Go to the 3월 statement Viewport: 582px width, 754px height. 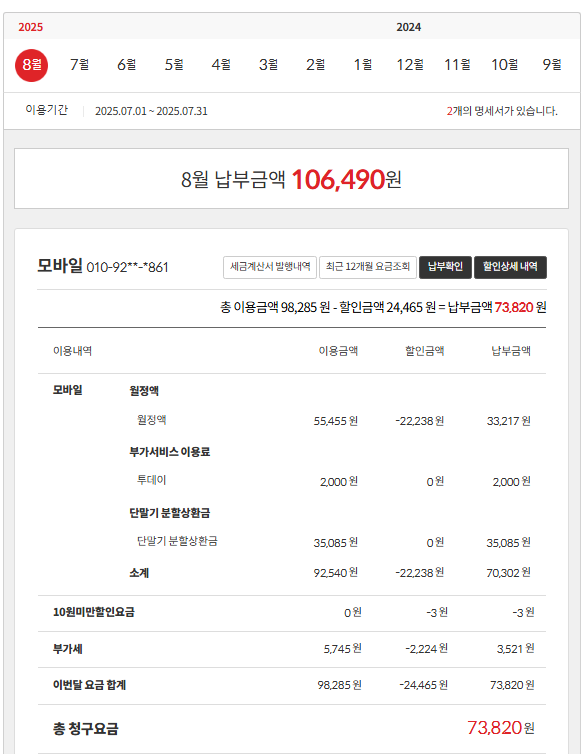click(x=268, y=64)
